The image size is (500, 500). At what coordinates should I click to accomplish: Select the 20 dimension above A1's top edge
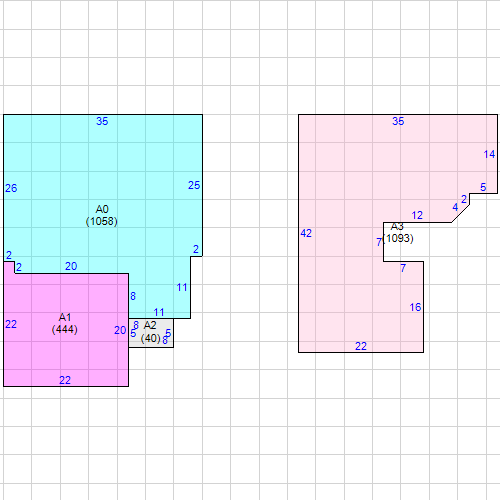click(x=71, y=266)
